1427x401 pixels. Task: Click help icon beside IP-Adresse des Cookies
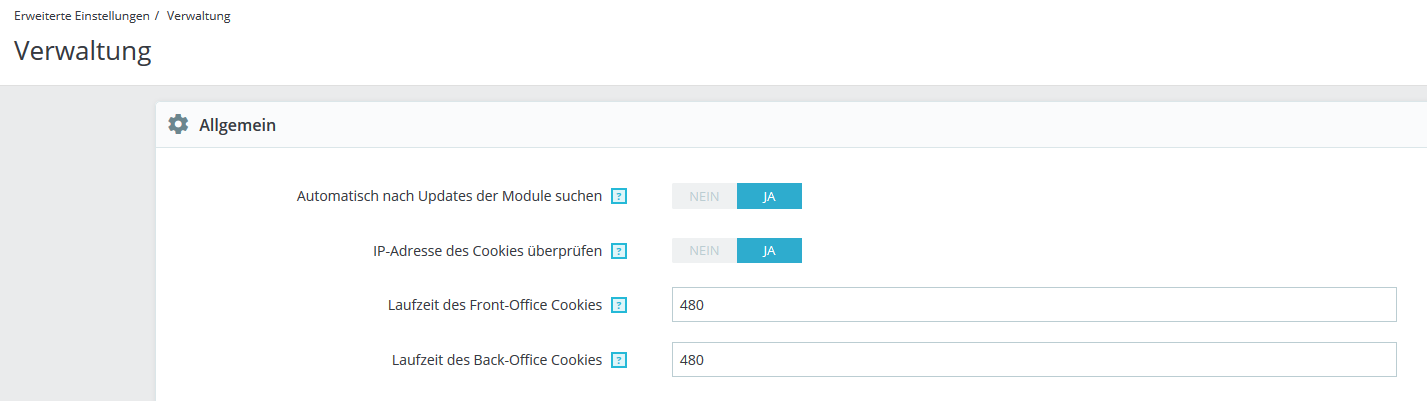(x=619, y=251)
